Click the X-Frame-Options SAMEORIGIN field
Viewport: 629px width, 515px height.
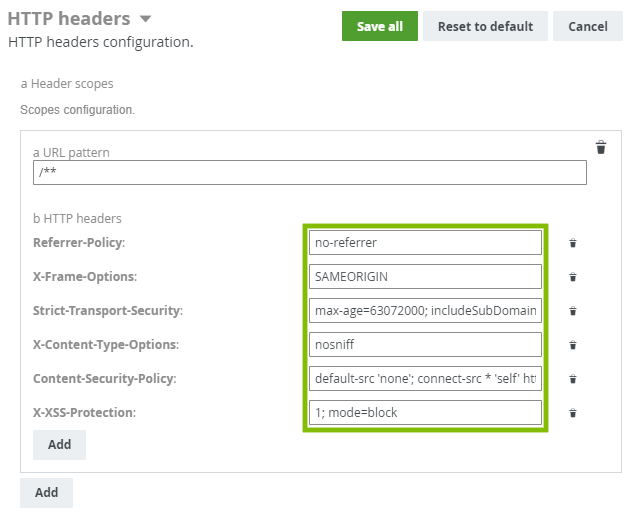[425, 276]
